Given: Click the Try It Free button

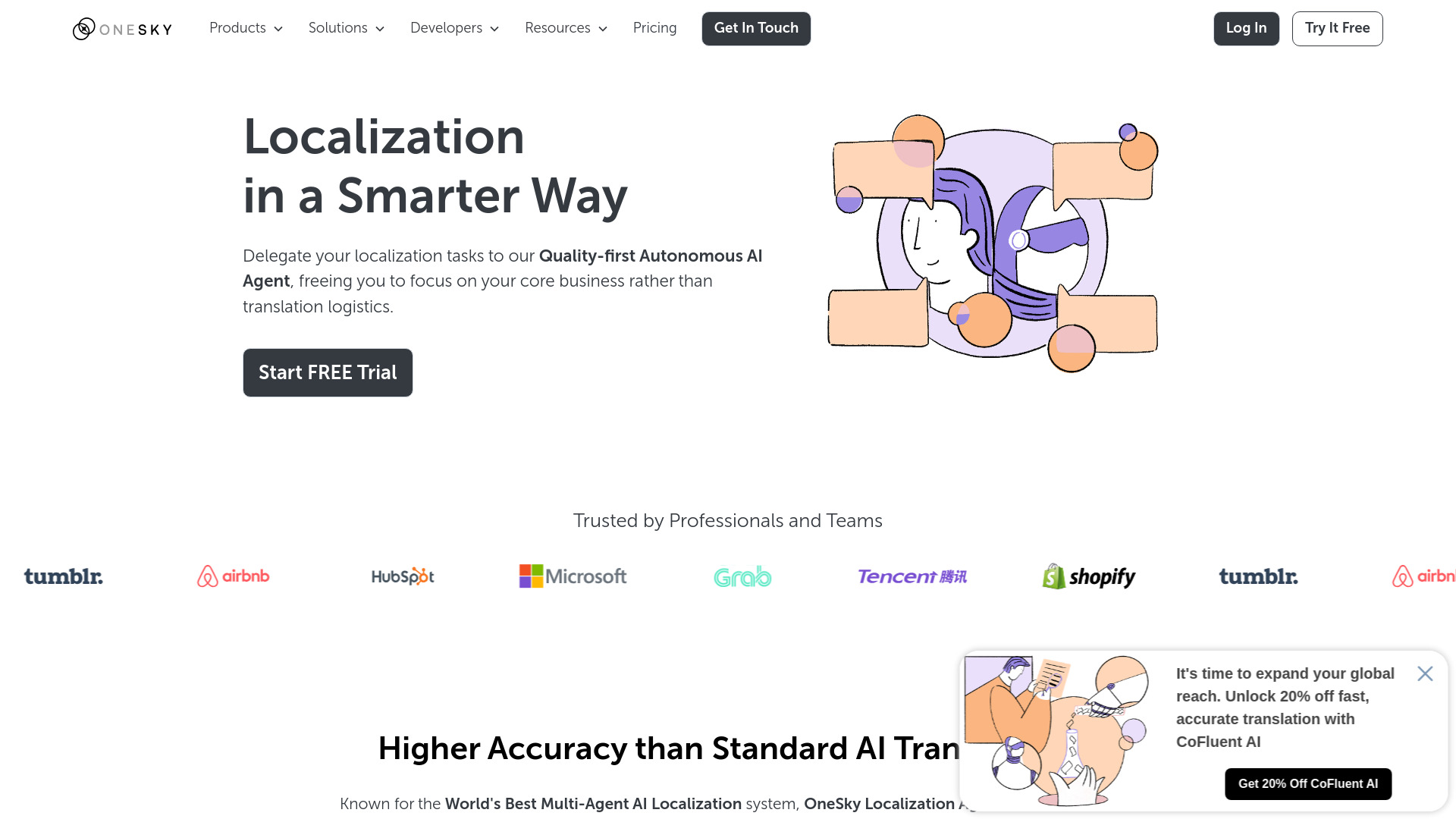Looking at the screenshot, I should tap(1337, 28).
